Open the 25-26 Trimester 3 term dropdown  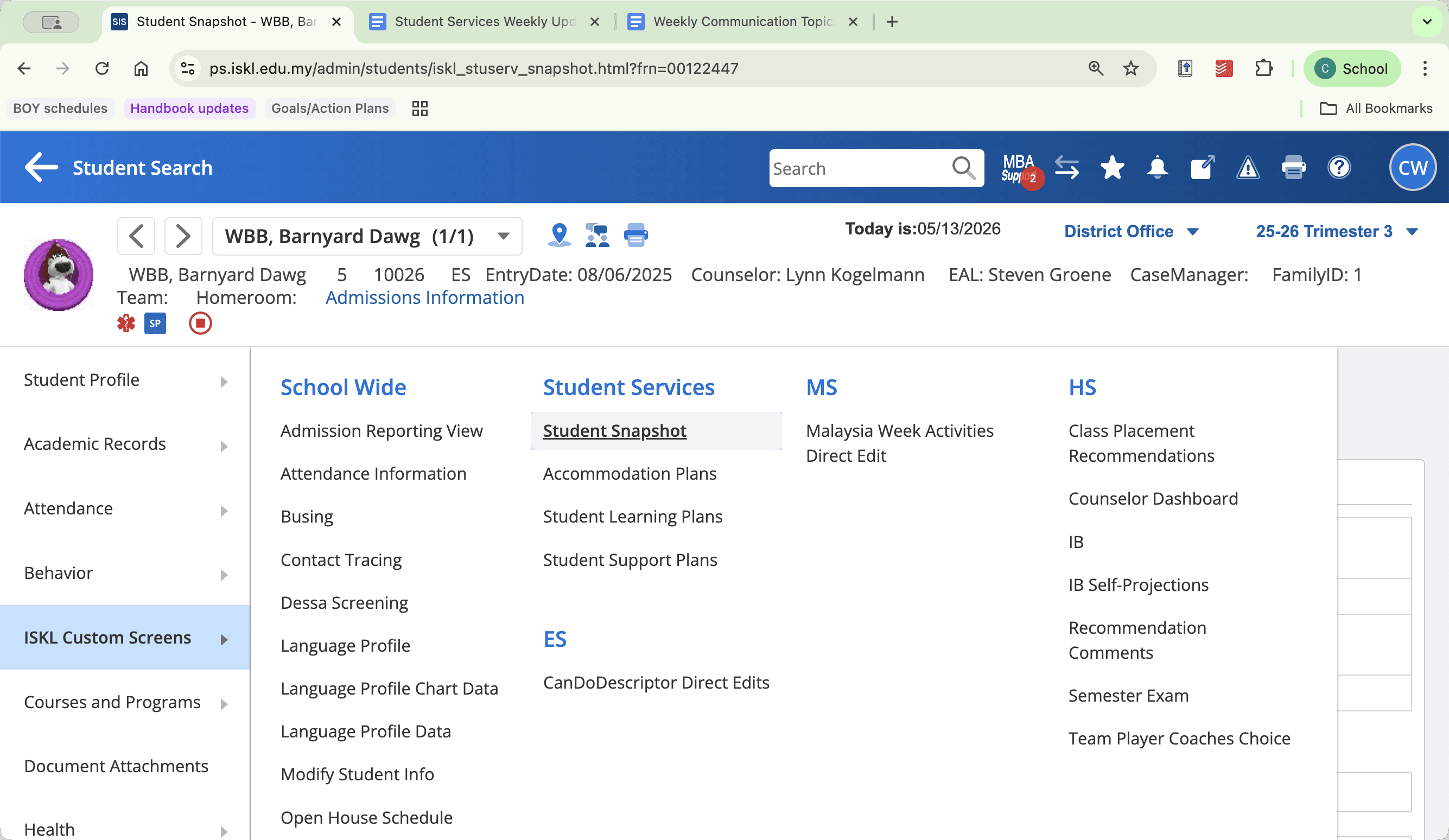(1336, 231)
